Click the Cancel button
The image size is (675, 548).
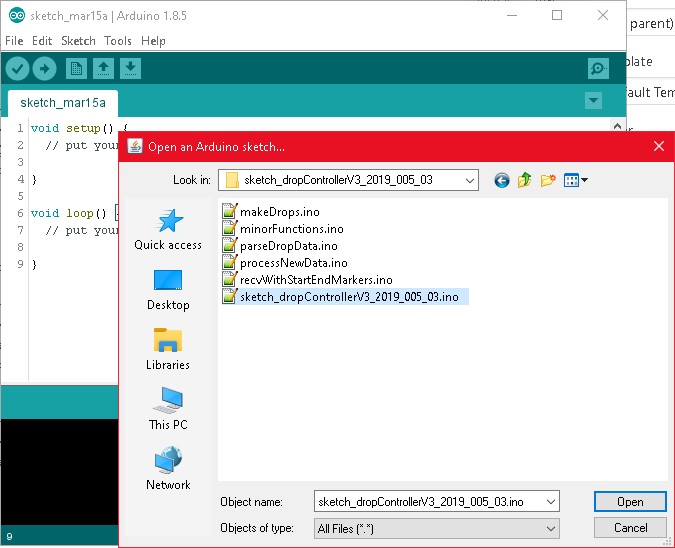pyautogui.click(x=630, y=528)
